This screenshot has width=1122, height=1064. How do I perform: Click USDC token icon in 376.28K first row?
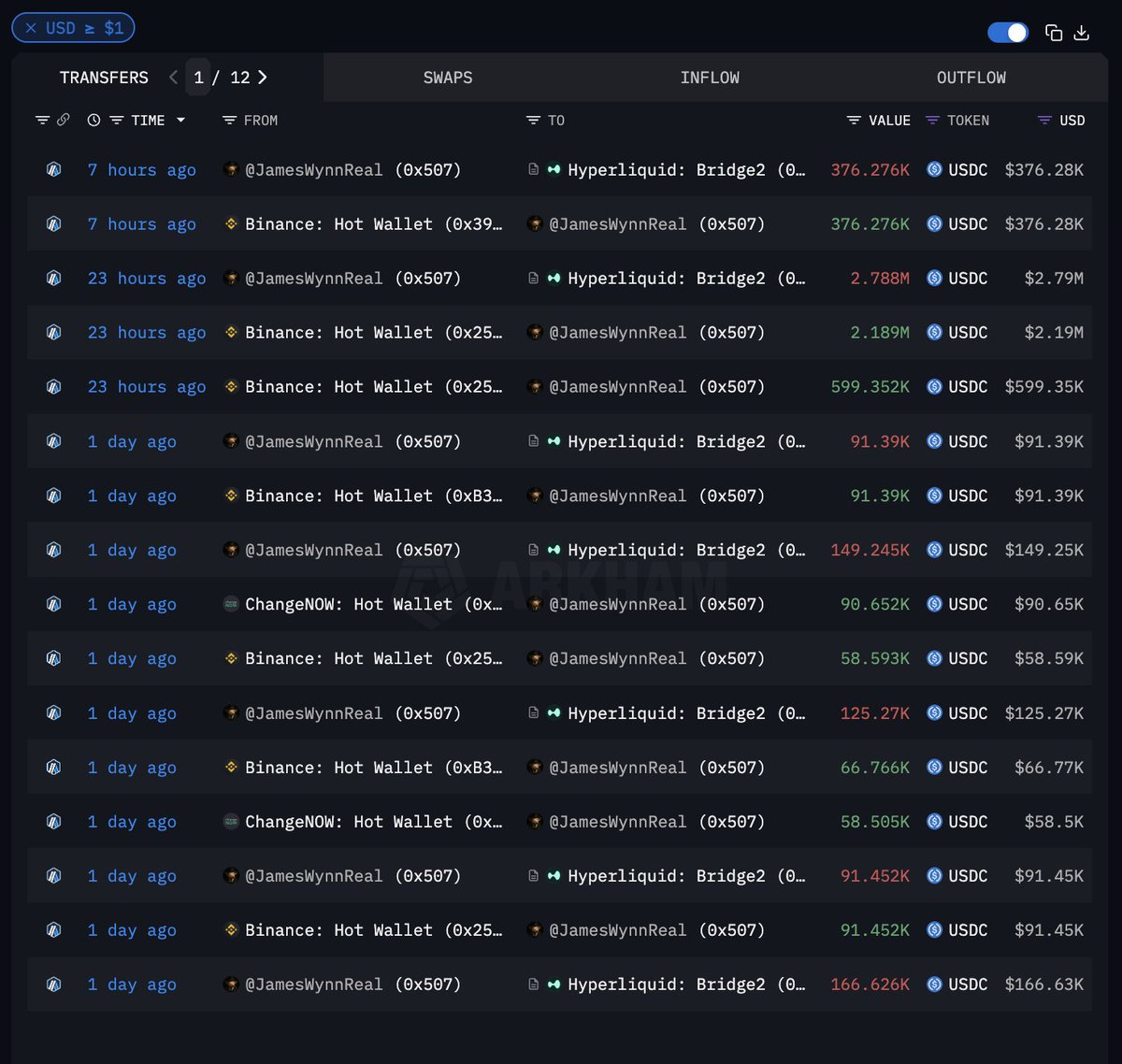click(x=934, y=170)
